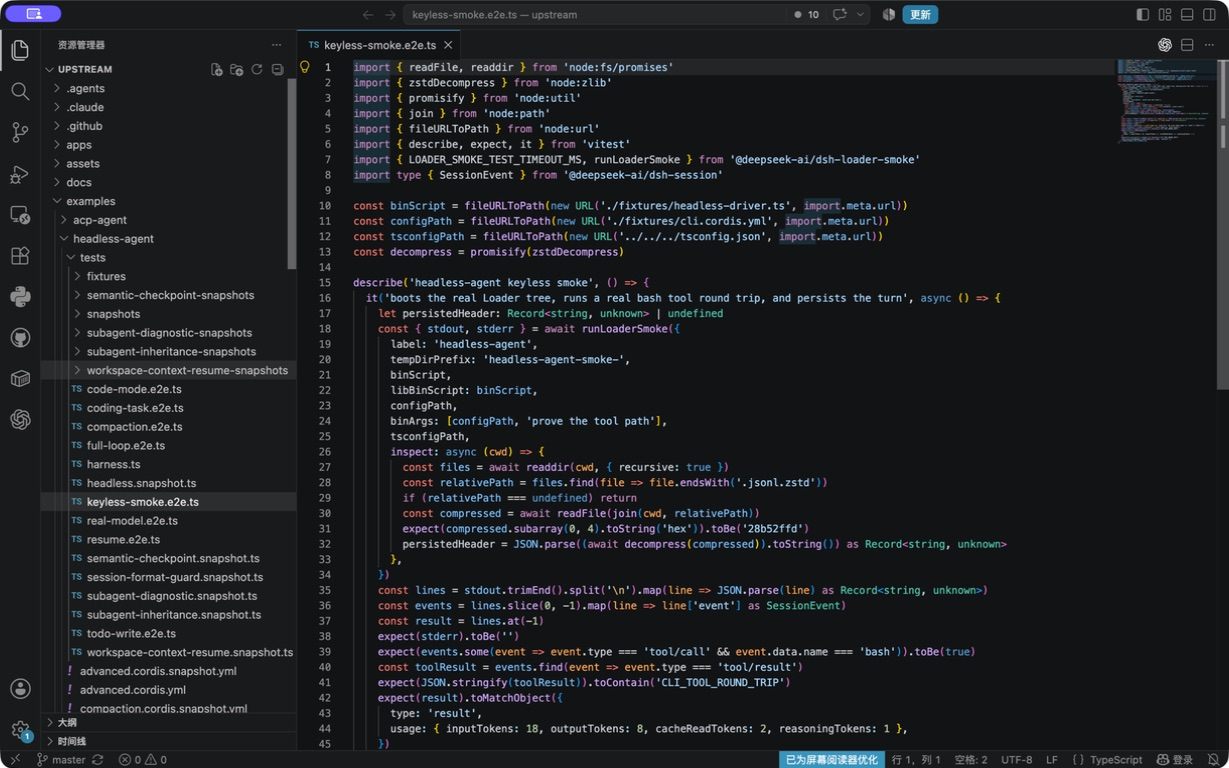Image resolution: width=1229 pixels, height=768 pixels.
Task: Click New Folder icon in UPSTREAM header
Action: [x=237, y=70]
